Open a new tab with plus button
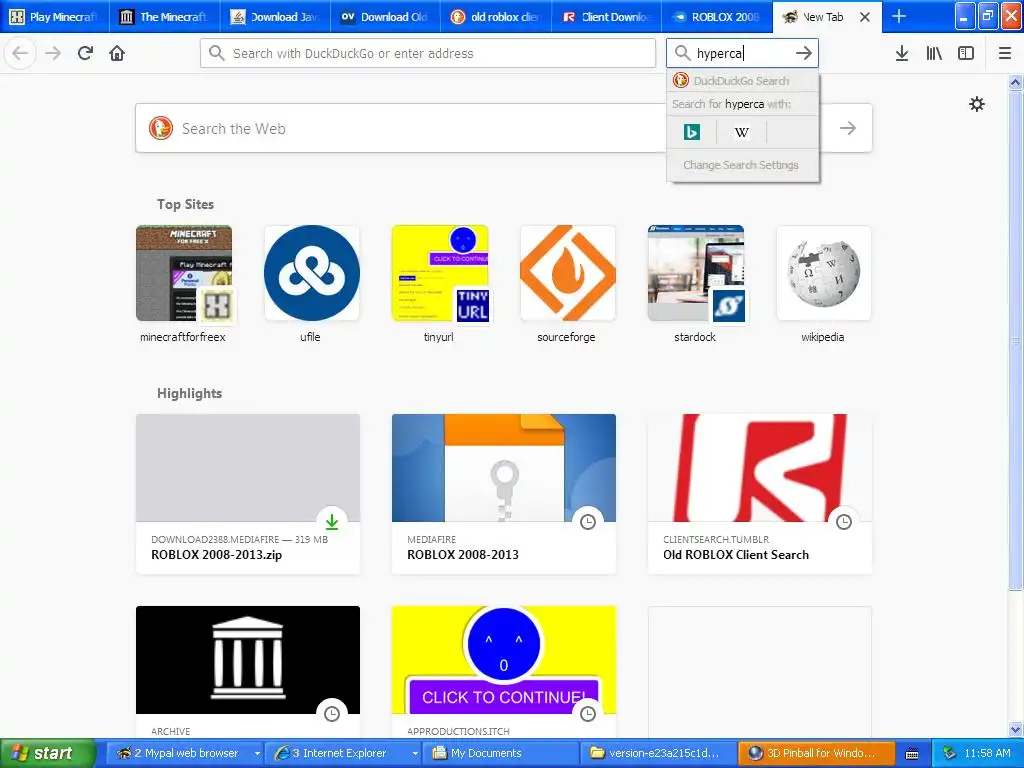 (899, 16)
